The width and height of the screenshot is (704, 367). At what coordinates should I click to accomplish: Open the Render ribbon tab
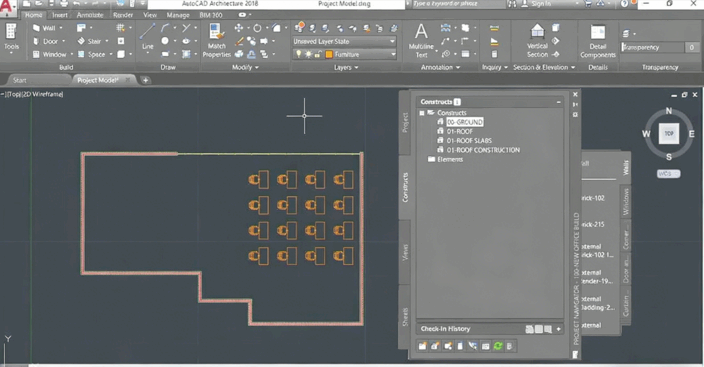coord(123,15)
